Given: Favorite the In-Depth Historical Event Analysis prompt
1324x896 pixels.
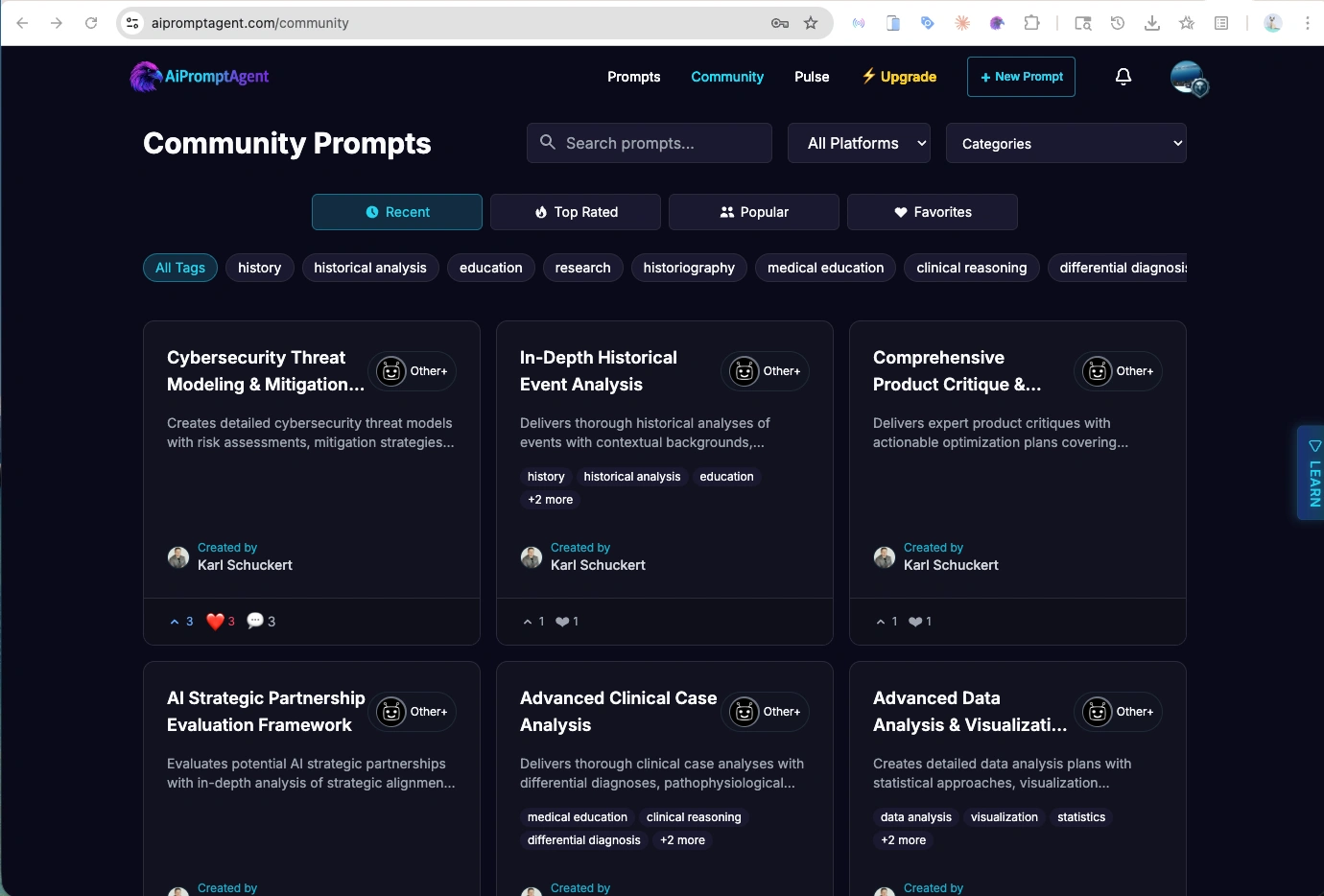Looking at the screenshot, I should (x=567, y=622).
